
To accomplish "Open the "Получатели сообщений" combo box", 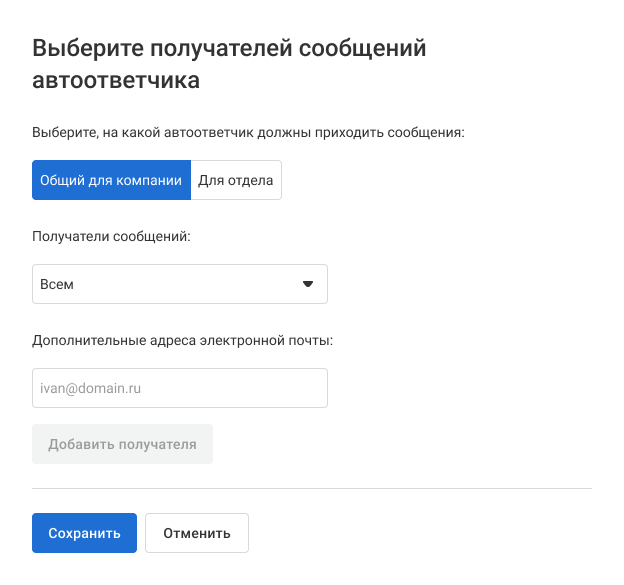I will click(x=180, y=284).
